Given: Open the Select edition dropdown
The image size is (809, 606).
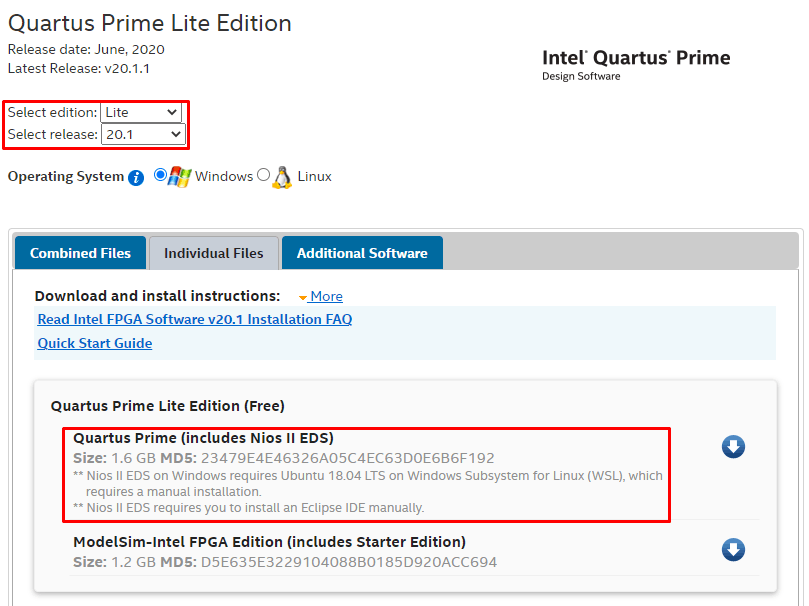Looking at the screenshot, I should (141, 112).
